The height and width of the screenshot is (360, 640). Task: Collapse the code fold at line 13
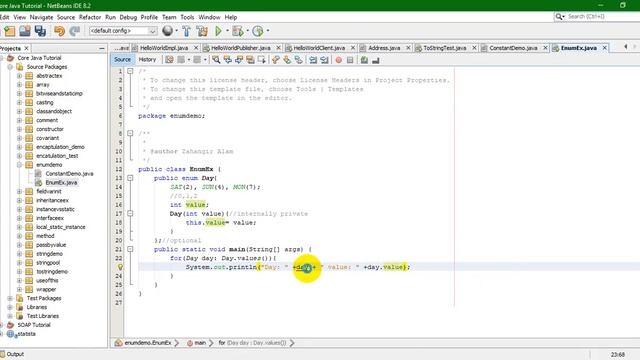click(130, 178)
